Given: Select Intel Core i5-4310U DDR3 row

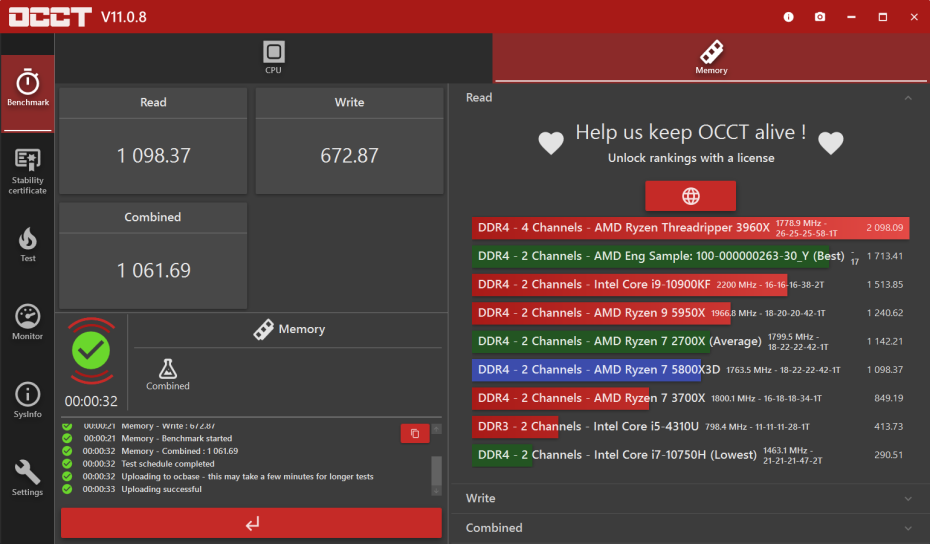Looking at the screenshot, I should [690, 427].
